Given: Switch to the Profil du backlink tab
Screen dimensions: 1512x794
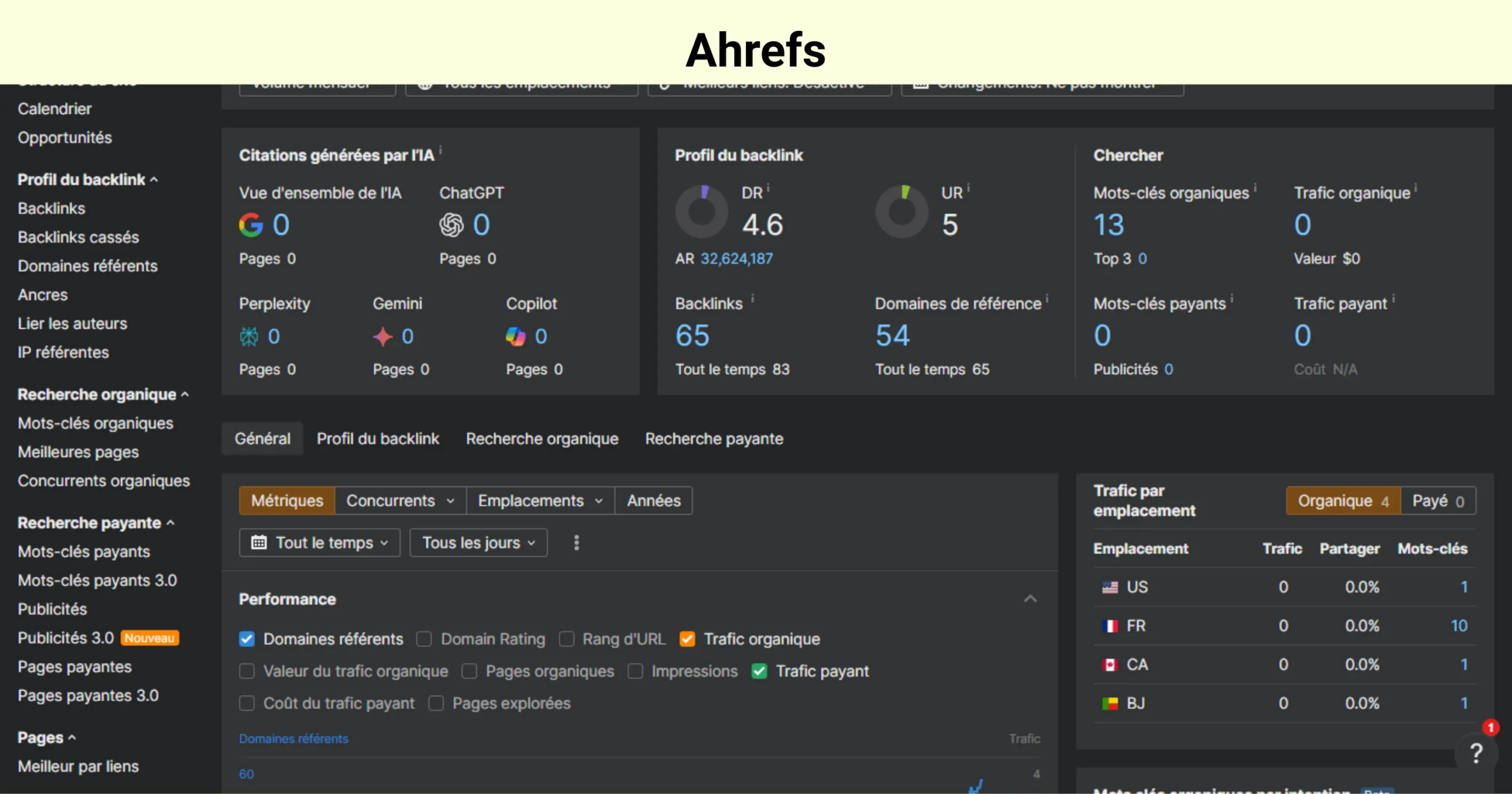Looking at the screenshot, I should coord(378,438).
